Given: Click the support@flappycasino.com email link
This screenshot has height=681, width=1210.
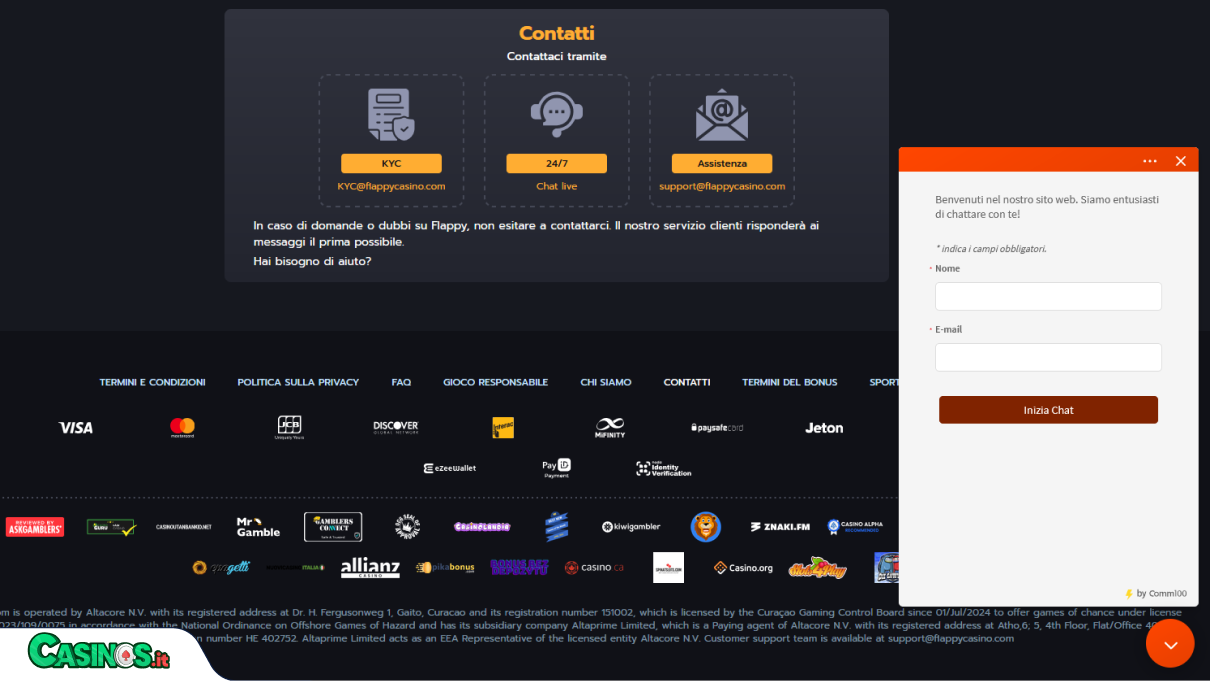Looking at the screenshot, I should 722,186.
